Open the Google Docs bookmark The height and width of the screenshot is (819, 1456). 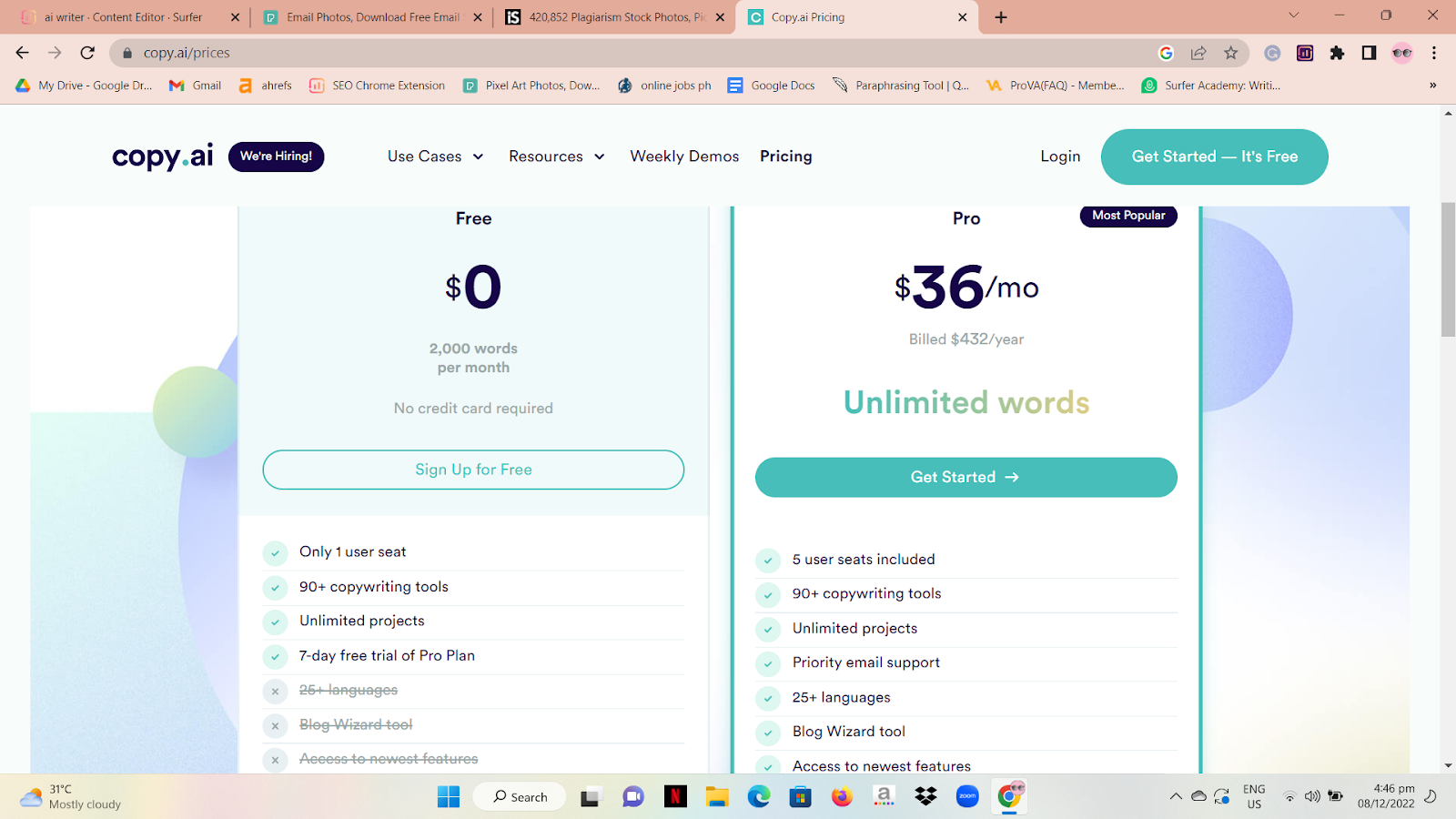[x=771, y=86]
